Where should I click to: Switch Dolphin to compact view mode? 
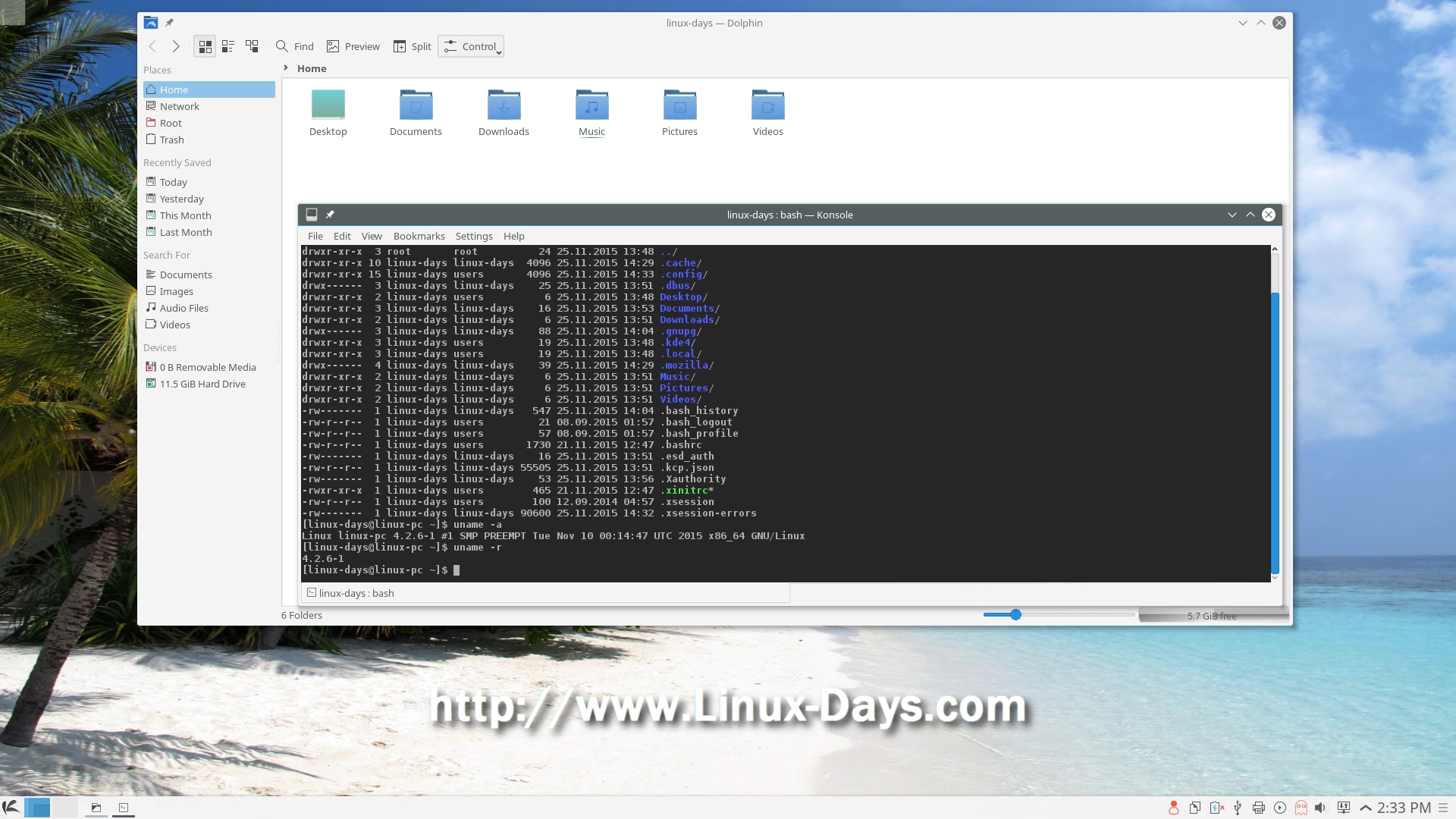(x=228, y=46)
